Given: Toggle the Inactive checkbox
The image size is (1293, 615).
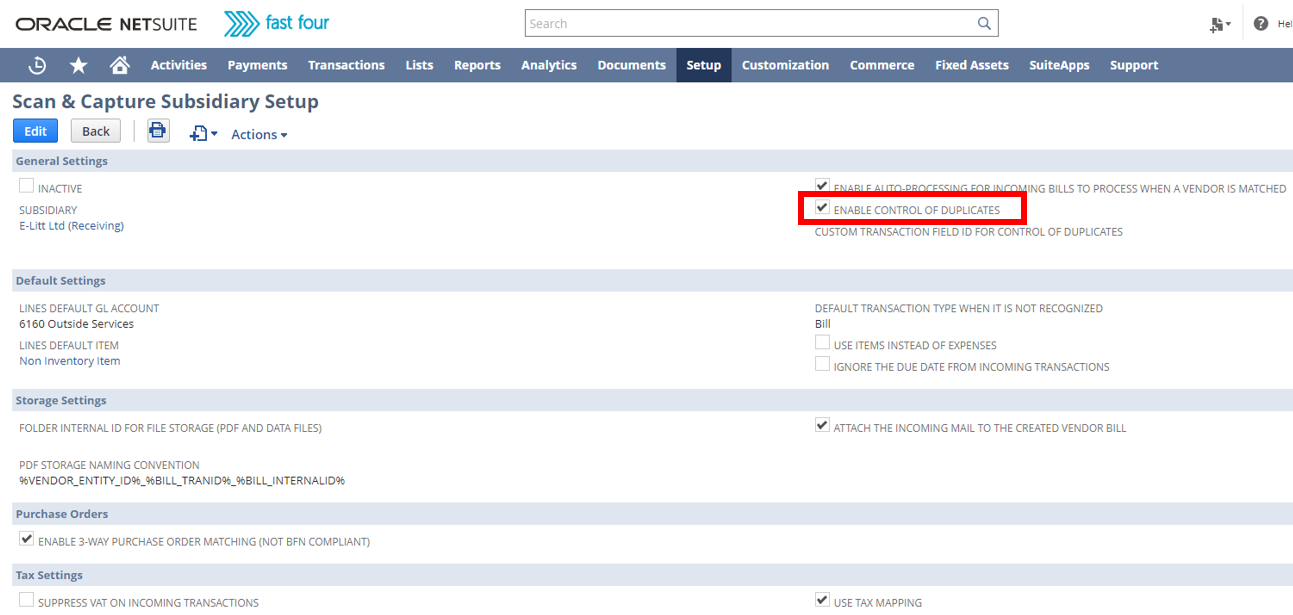Looking at the screenshot, I should point(26,186).
